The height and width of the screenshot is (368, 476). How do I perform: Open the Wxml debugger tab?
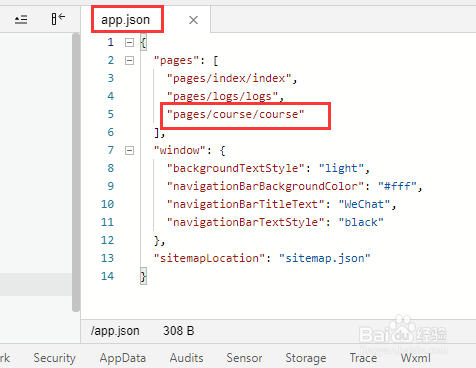point(416,358)
